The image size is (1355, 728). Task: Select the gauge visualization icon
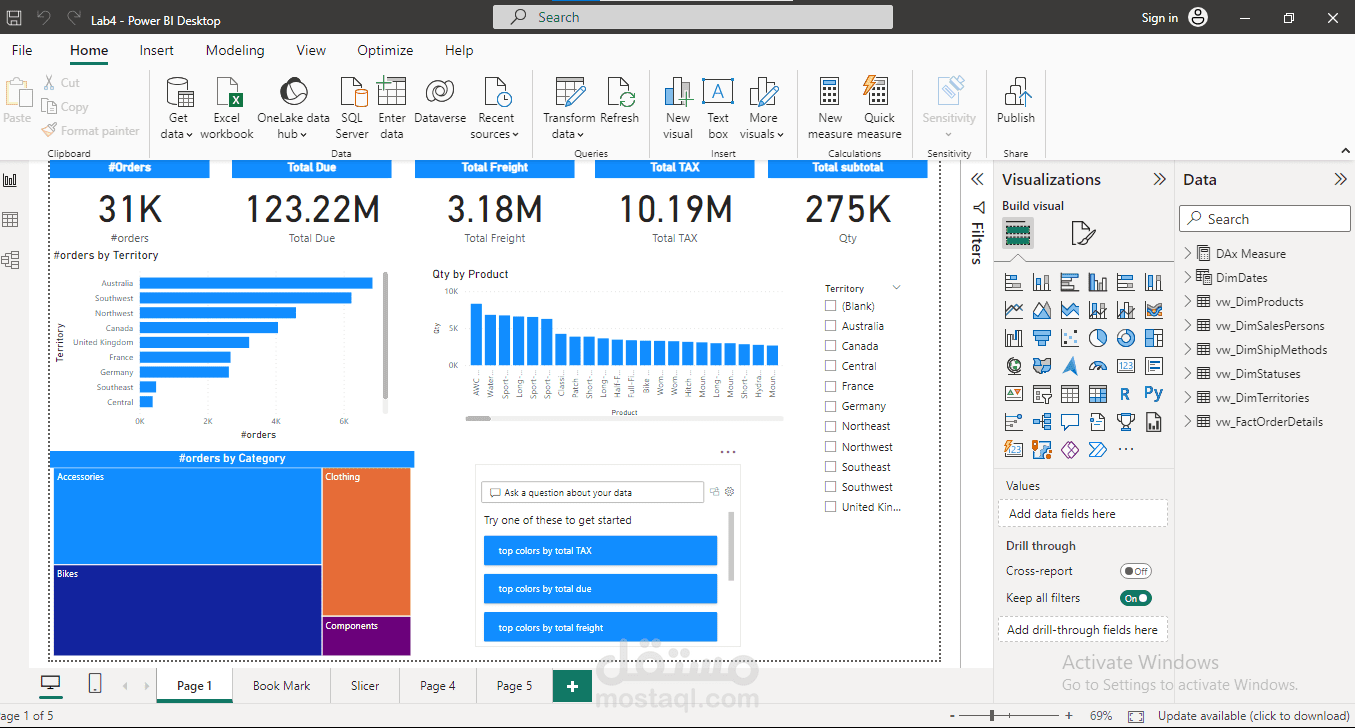tap(1097, 365)
